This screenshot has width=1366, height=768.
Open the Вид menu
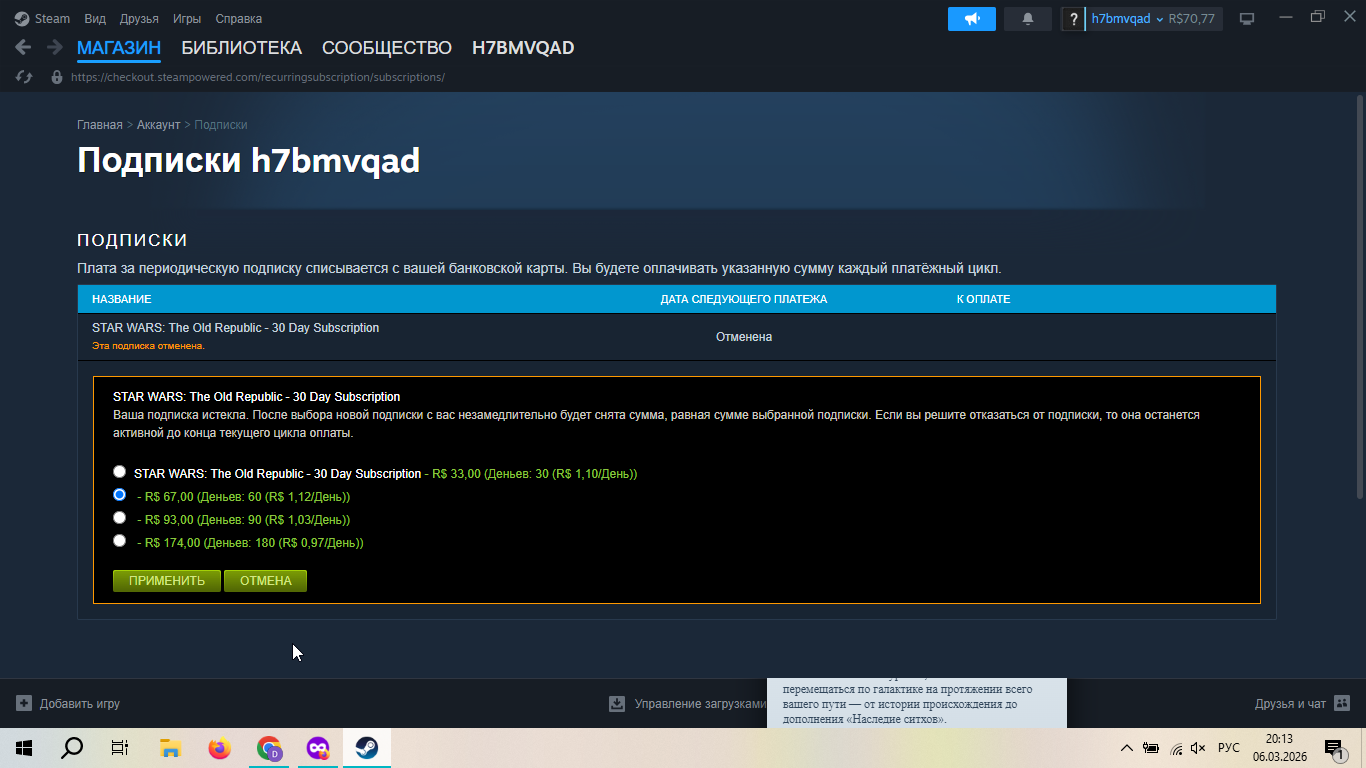pos(95,19)
